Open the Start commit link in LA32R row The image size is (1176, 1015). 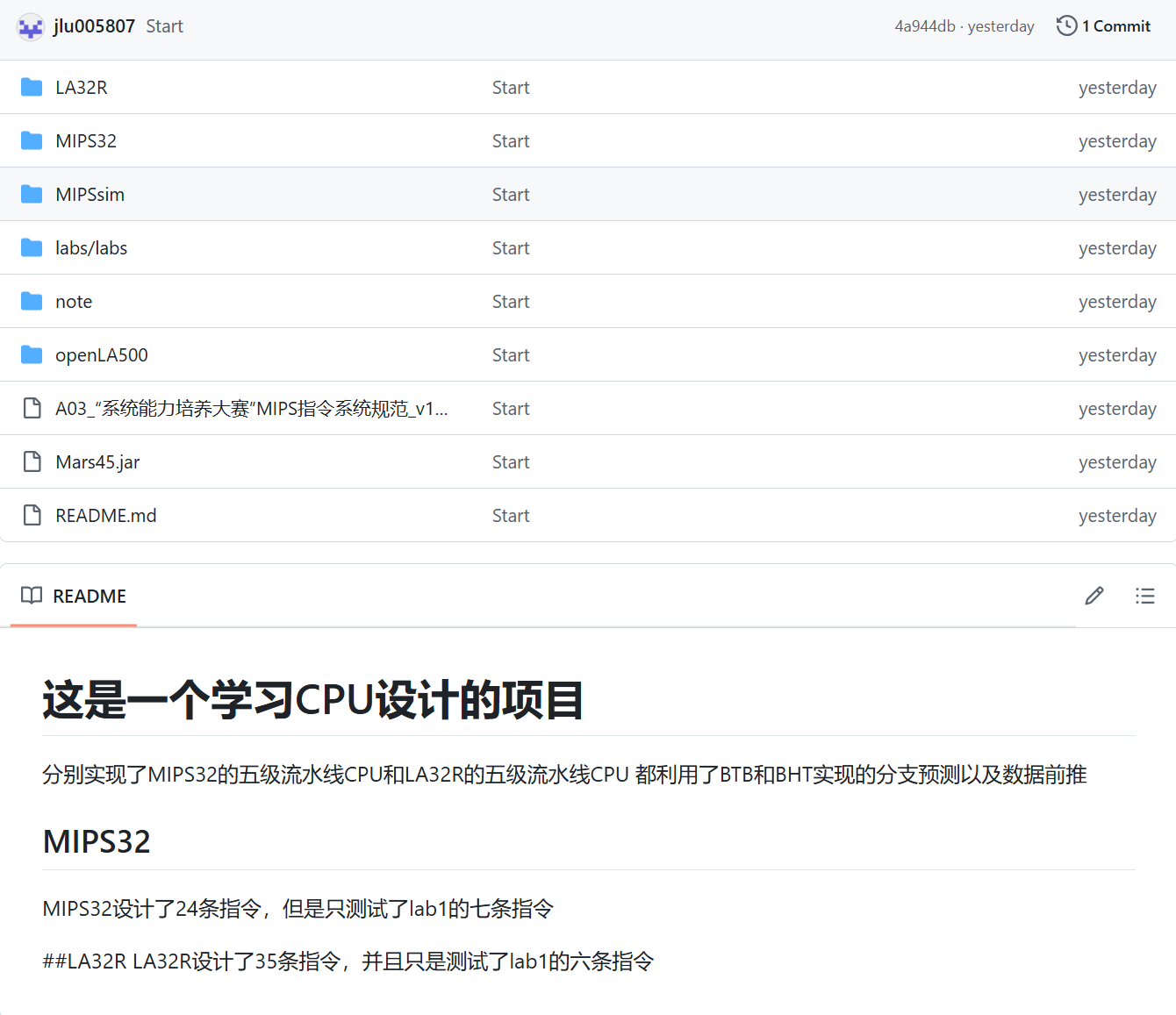point(511,88)
